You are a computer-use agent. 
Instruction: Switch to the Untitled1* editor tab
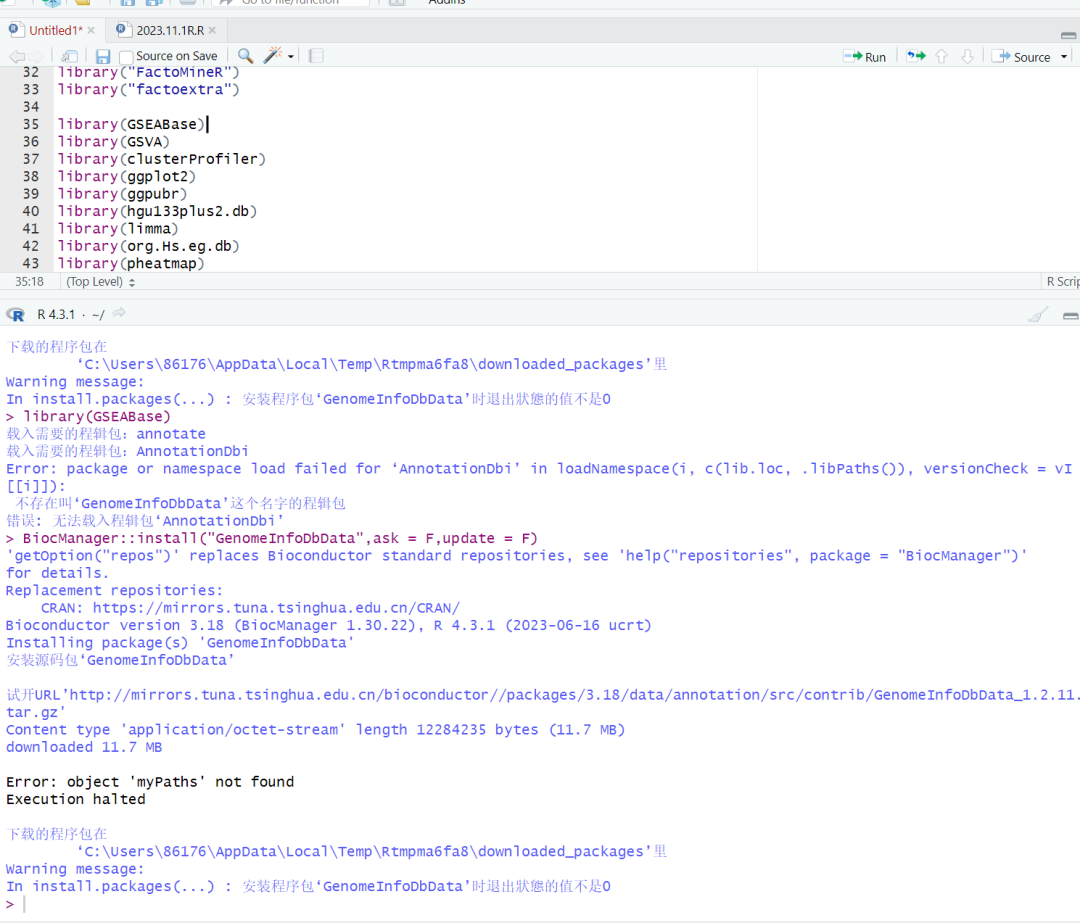click(55, 30)
